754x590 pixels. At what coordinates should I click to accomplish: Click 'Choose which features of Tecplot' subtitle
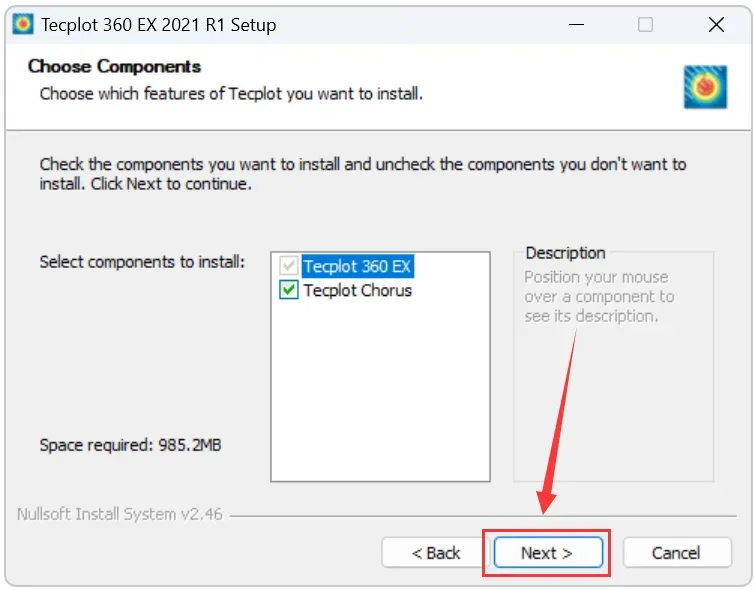231,93
